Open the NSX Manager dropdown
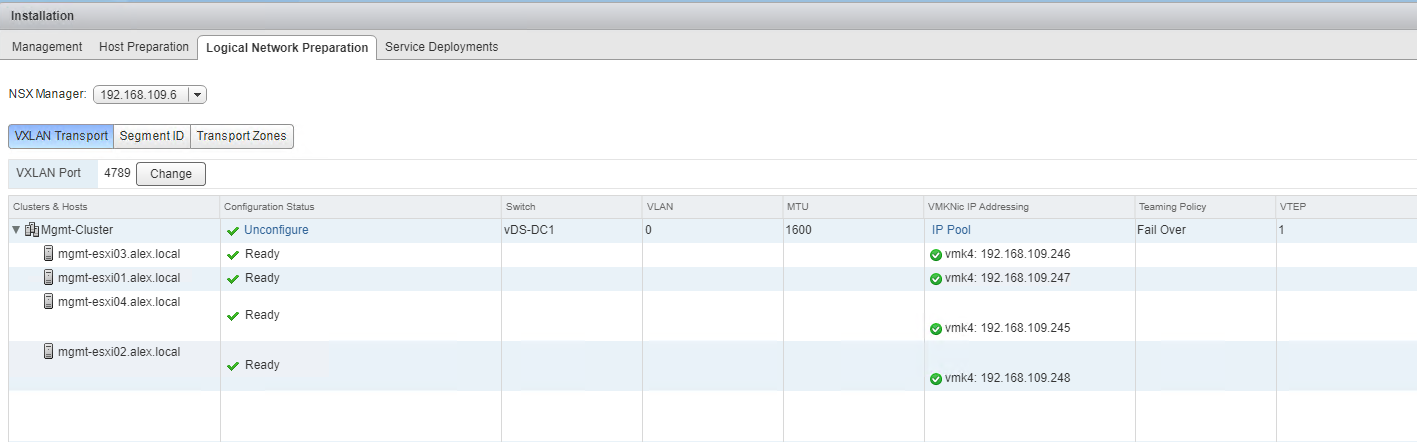The height and width of the screenshot is (442, 1417). (x=197, y=95)
